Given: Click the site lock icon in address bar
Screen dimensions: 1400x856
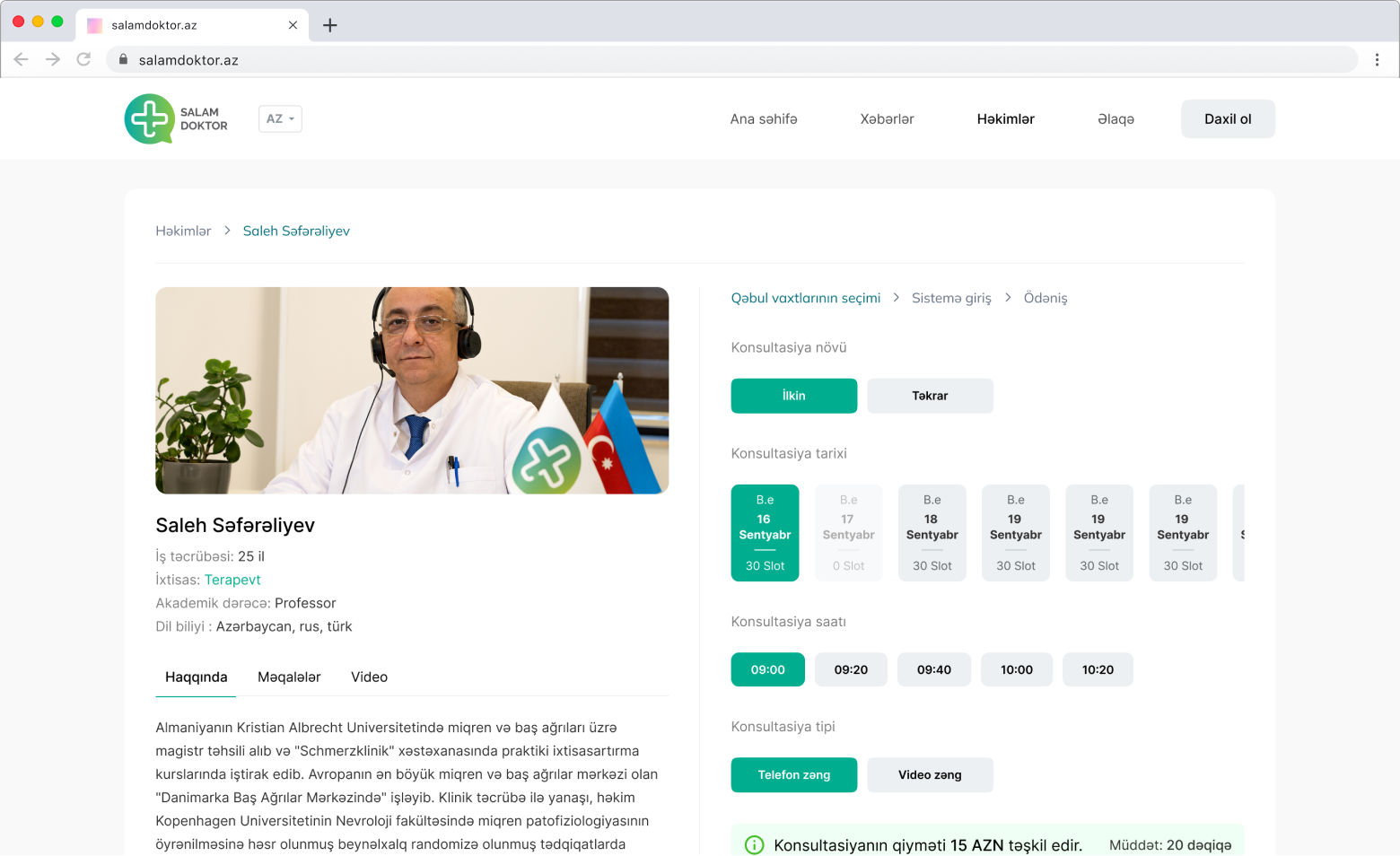Looking at the screenshot, I should (x=123, y=59).
